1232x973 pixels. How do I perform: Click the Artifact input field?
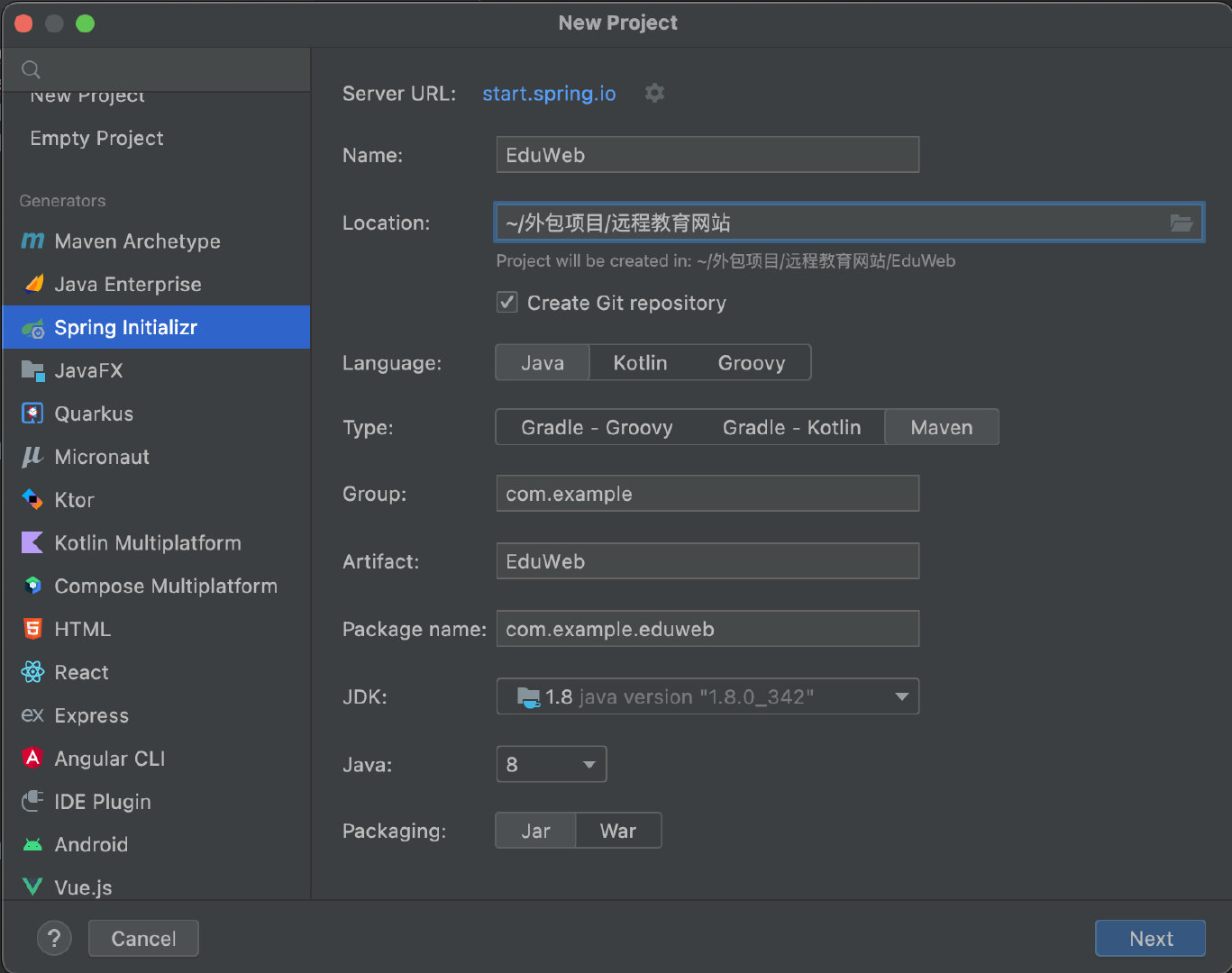(x=707, y=561)
